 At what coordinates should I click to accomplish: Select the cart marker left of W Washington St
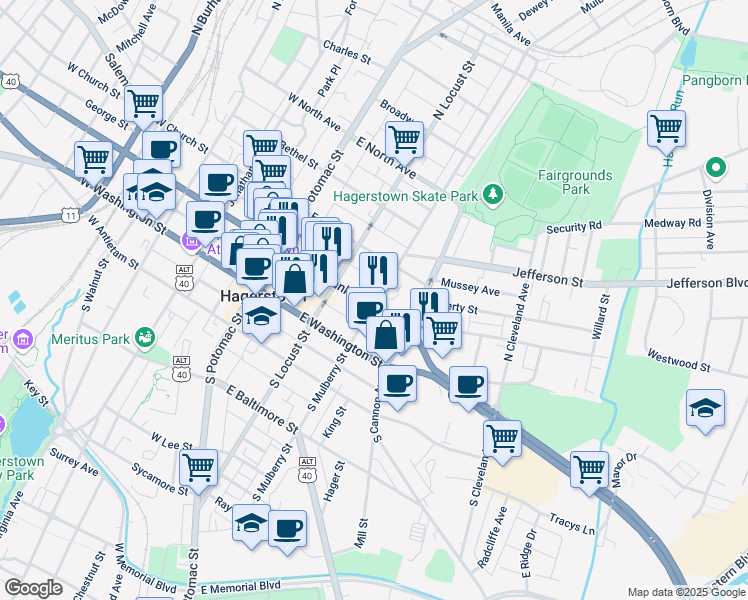point(94,161)
